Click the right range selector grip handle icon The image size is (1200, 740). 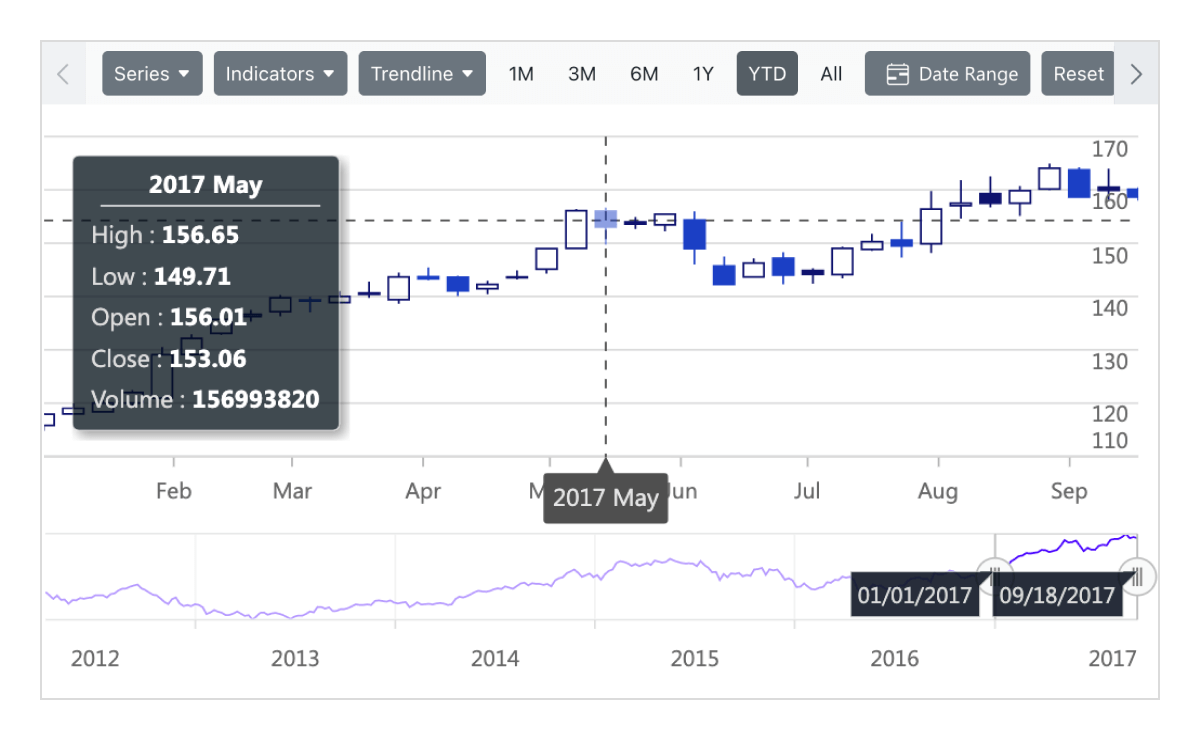click(x=1138, y=575)
